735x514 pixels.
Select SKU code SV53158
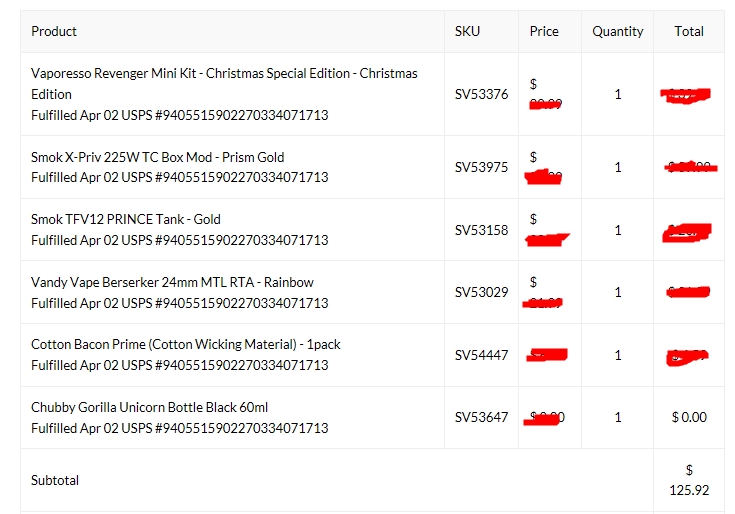481,230
